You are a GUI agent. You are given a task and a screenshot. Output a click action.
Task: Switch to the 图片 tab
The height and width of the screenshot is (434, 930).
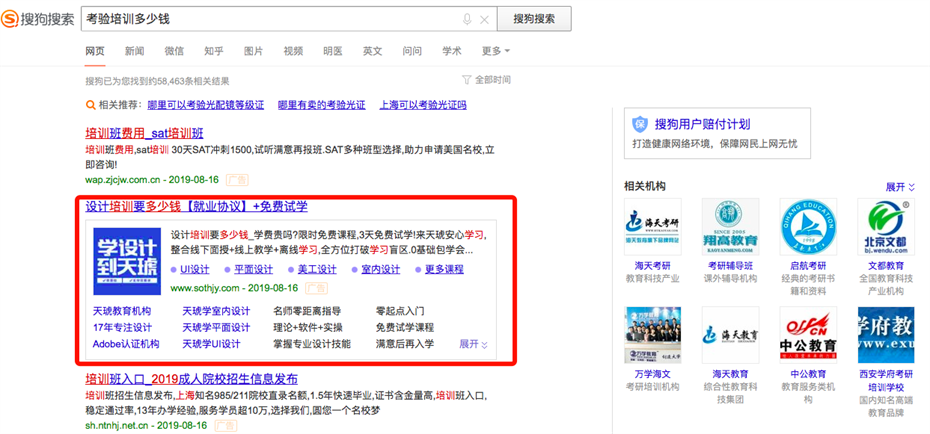pos(254,51)
